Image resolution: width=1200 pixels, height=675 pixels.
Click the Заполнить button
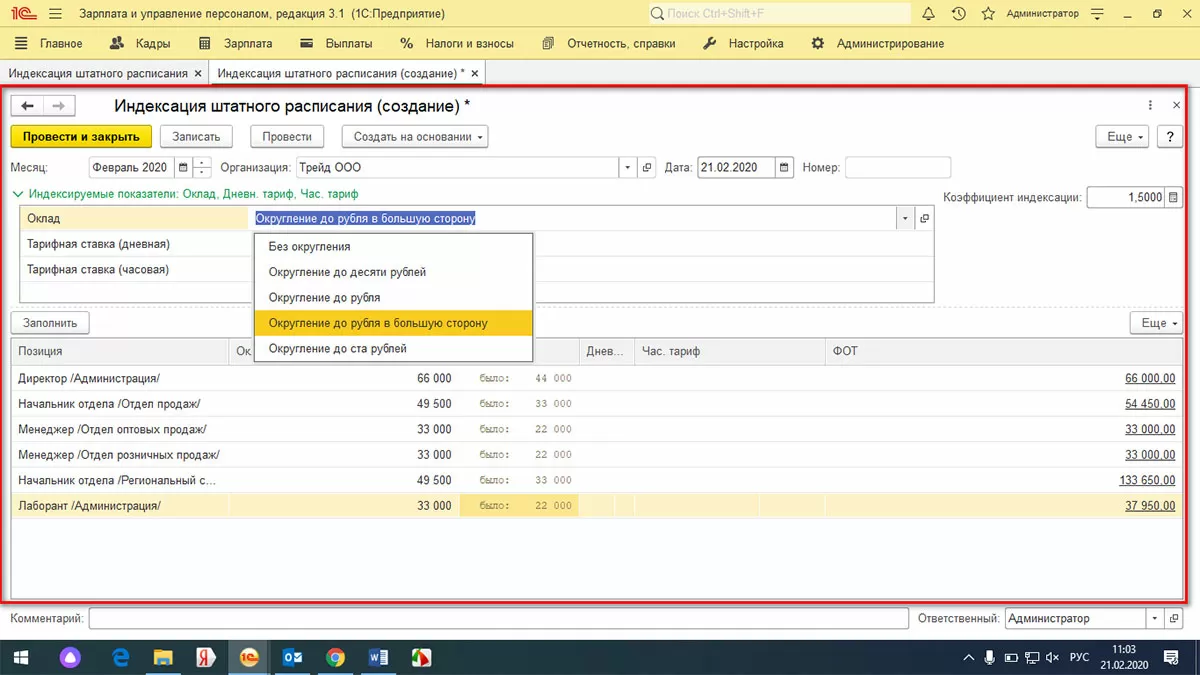point(51,323)
